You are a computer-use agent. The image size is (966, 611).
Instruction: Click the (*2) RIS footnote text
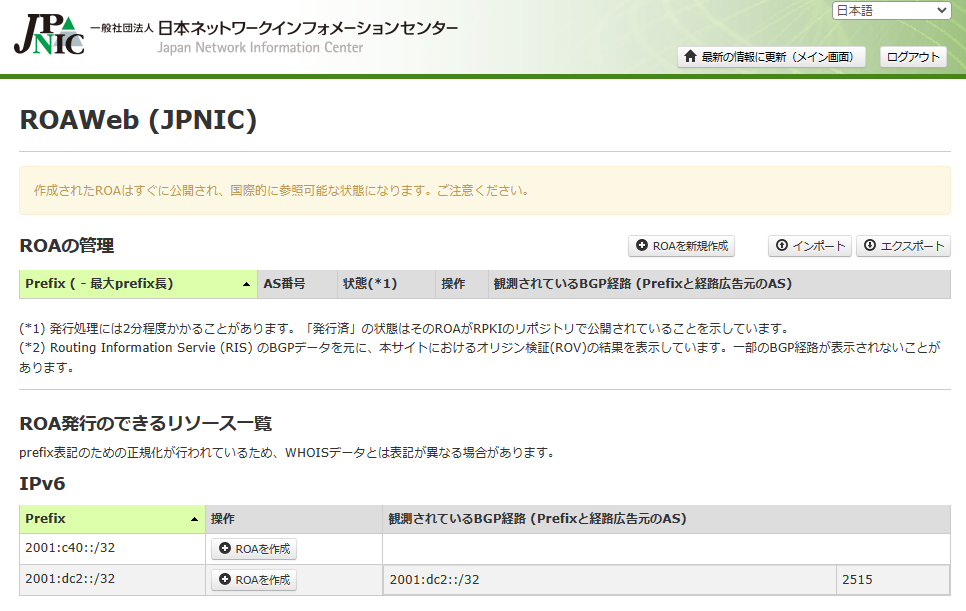click(x=480, y=357)
